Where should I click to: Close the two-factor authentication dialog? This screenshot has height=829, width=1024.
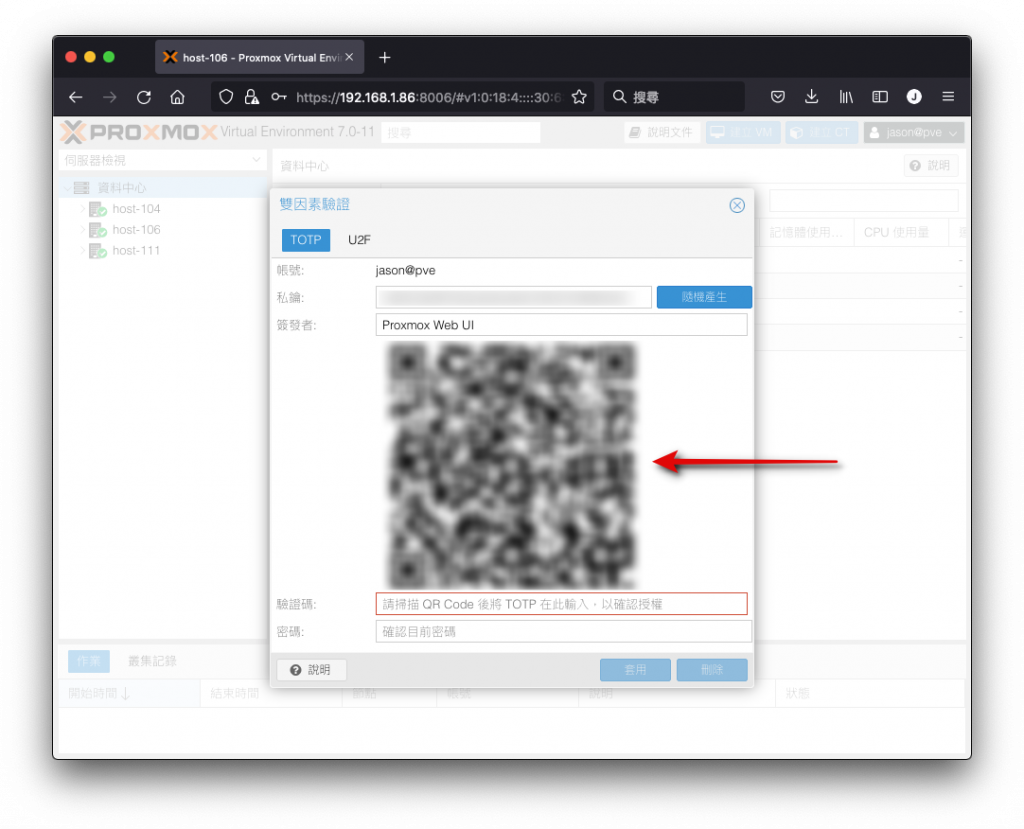[737, 205]
